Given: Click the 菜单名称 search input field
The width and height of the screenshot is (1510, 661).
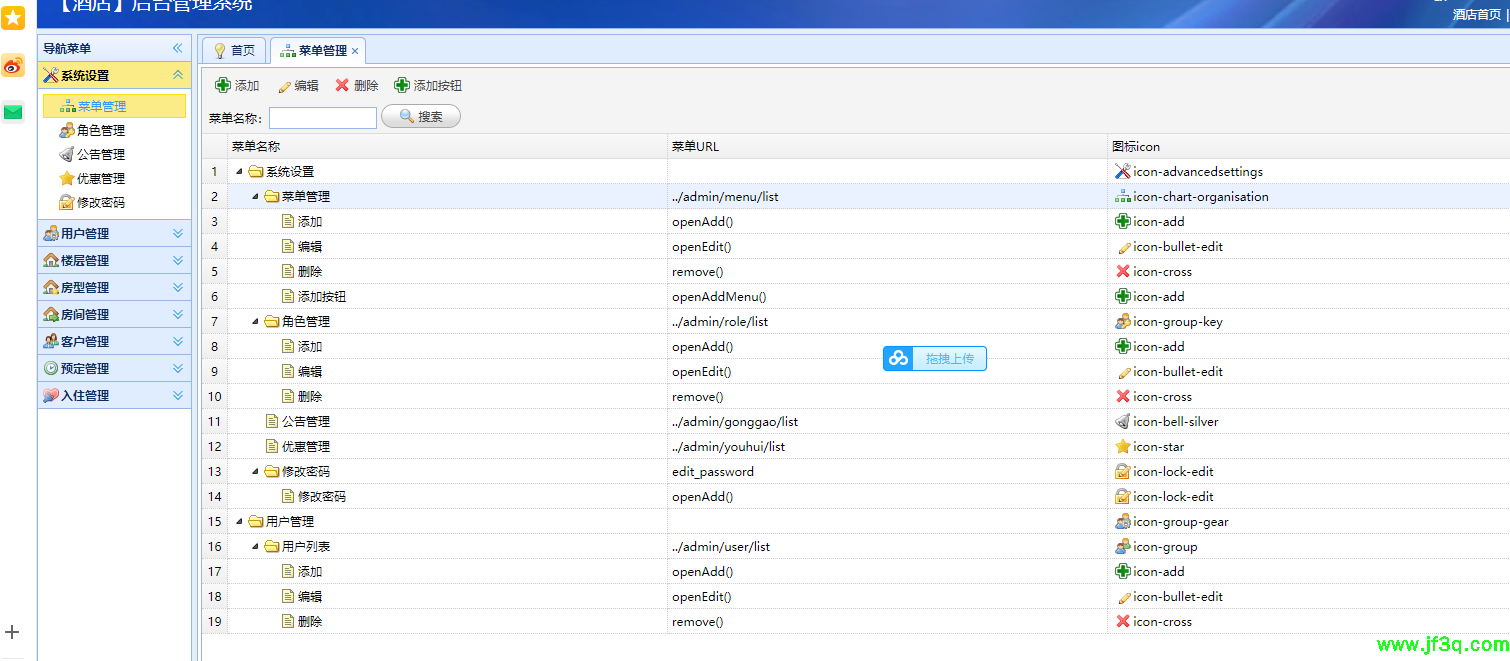Looking at the screenshot, I should point(323,118).
